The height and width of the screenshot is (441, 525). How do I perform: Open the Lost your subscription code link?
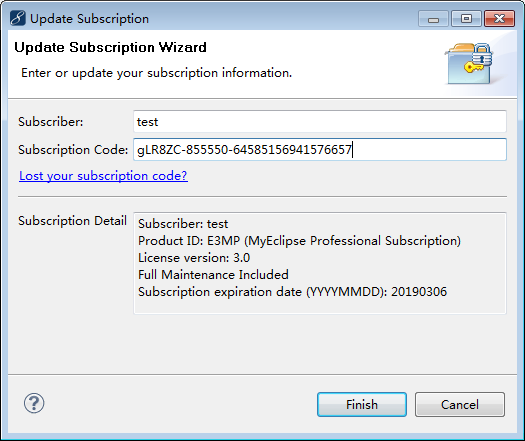point(103,176)
